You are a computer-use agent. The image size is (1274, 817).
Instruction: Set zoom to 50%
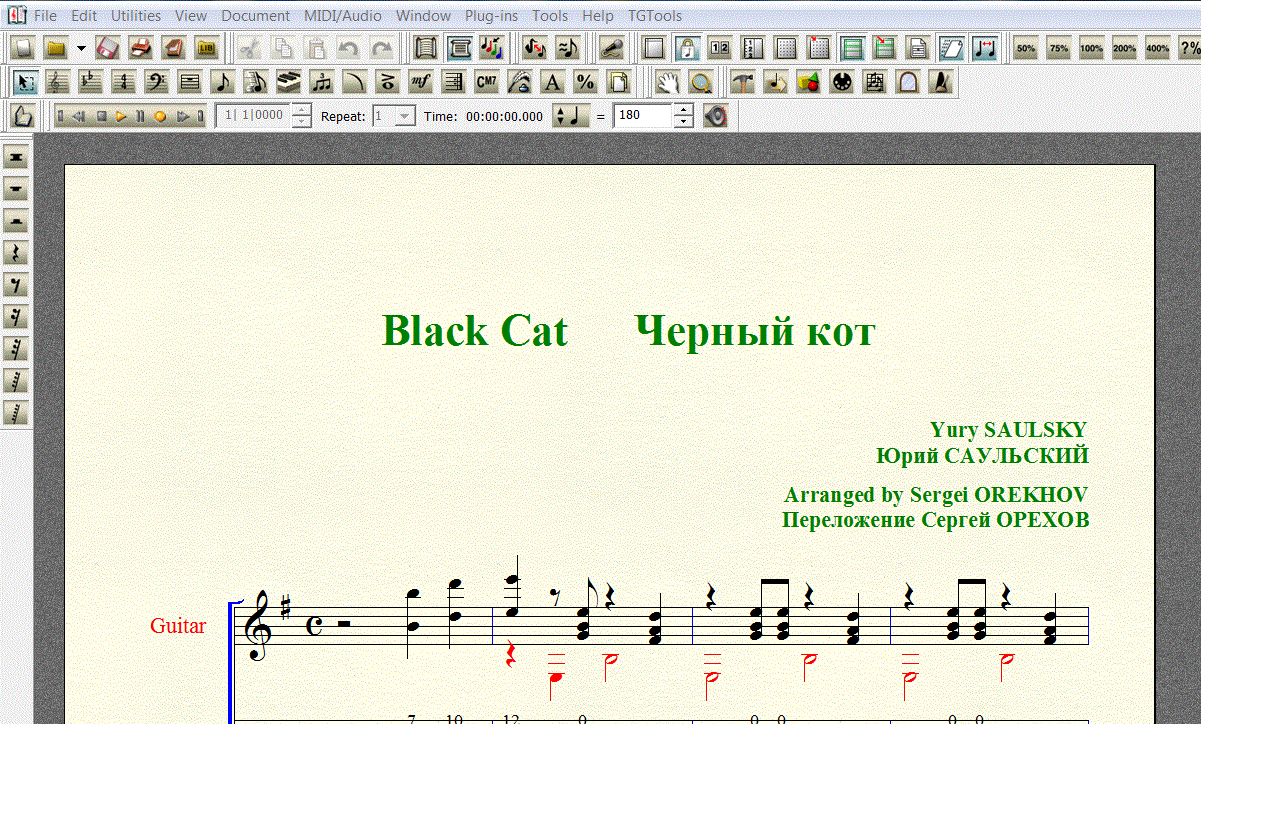(1025, 48)
